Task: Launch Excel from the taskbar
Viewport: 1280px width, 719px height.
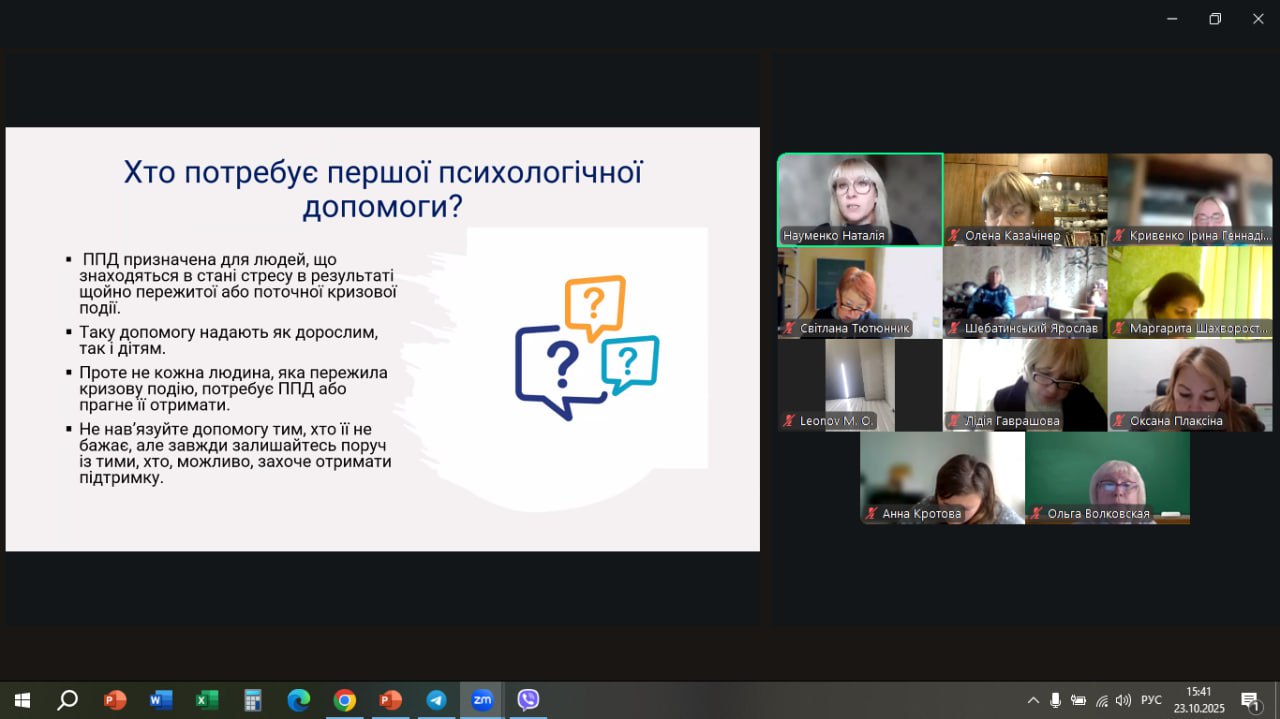Action: click(206, 700)
